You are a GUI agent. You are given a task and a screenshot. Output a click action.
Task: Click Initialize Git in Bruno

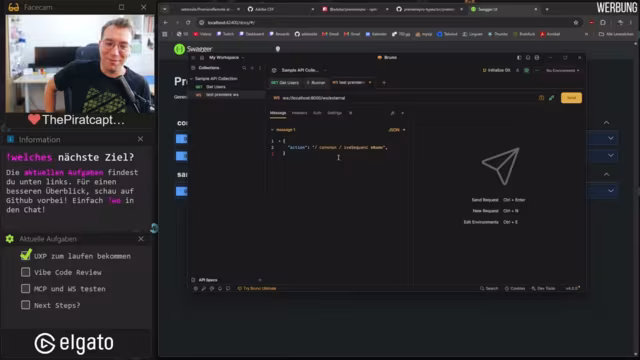496,70
